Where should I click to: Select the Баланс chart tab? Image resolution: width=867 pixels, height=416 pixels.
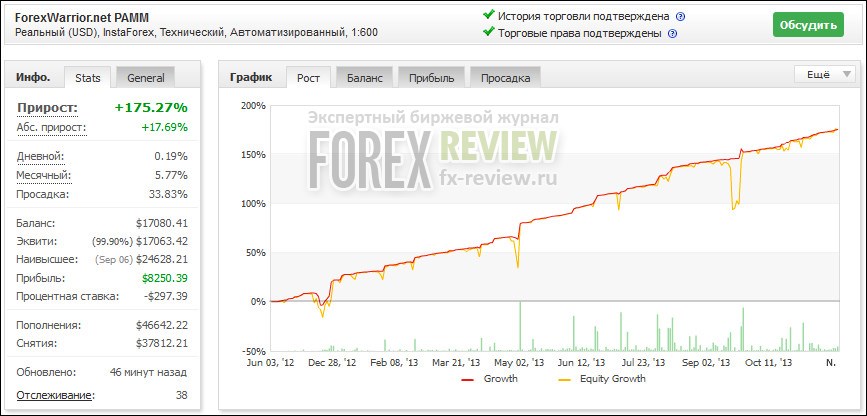pyautogui.click(x=364, y=78)
